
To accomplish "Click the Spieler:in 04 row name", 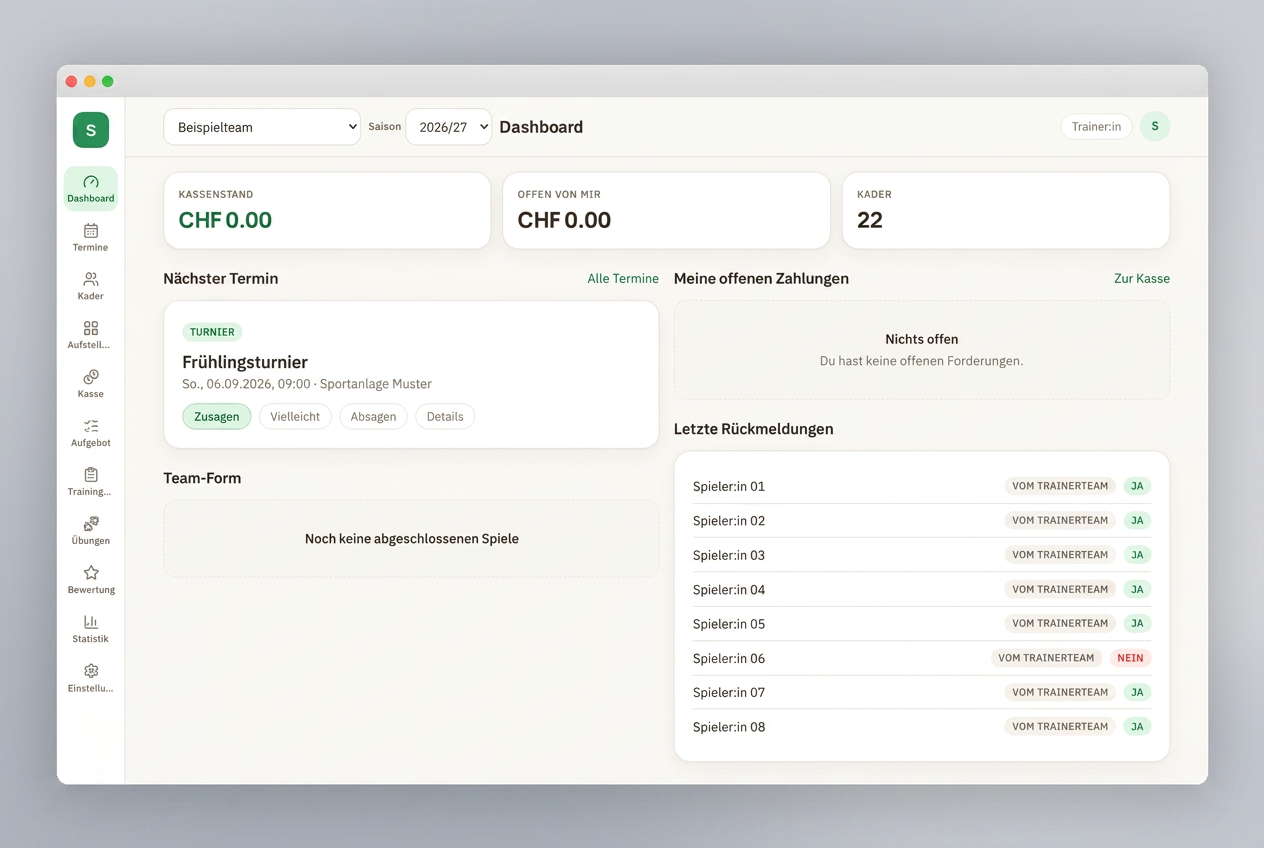I will tap(729, 590).
